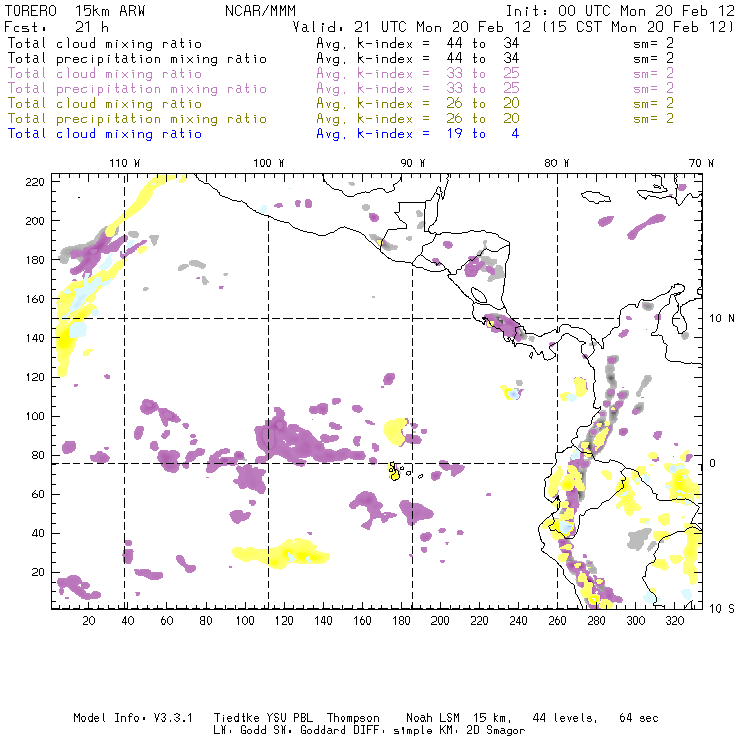Click the "110 W" longitude label
Image resolution: width=740 pixels, height=740 pixels.
pyautogui.click(x=125, y=163)
